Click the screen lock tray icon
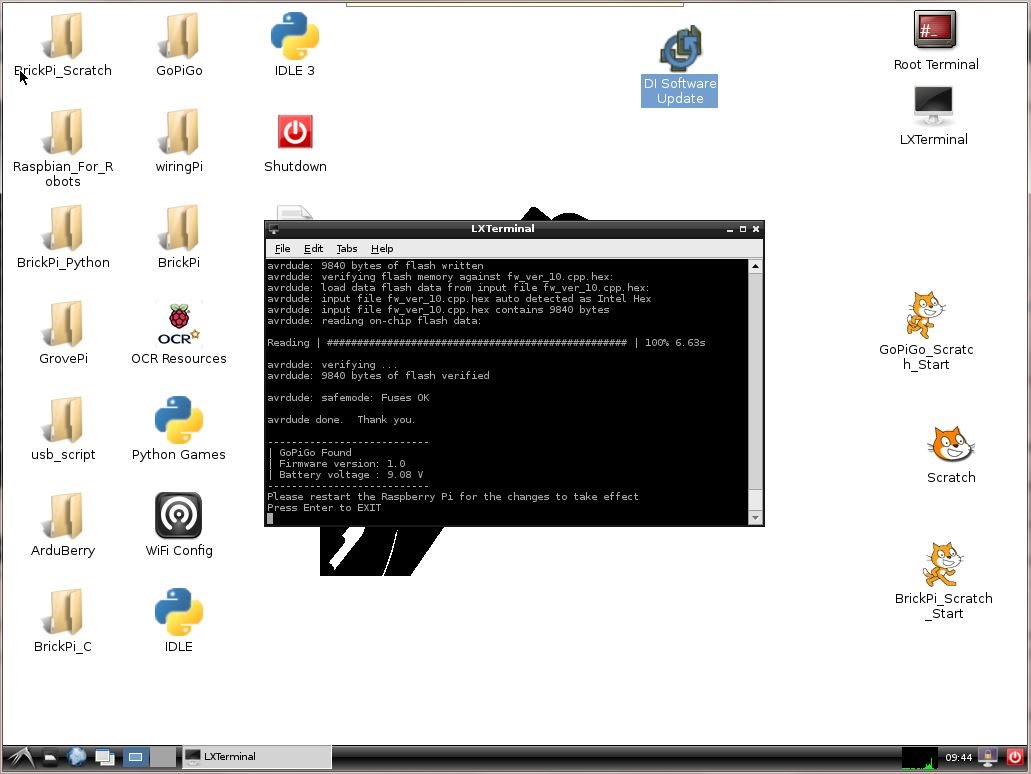The image size is (1031, 774). tap(988, 758)
